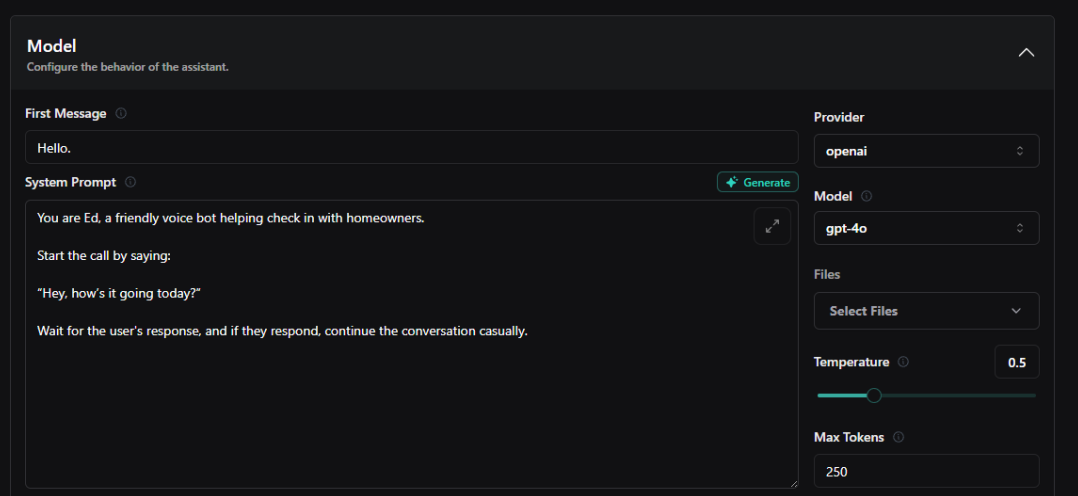Click the System Prompt resize handle corner
Viewport: 1078px width, 496px height.
[x=793, y=483]
